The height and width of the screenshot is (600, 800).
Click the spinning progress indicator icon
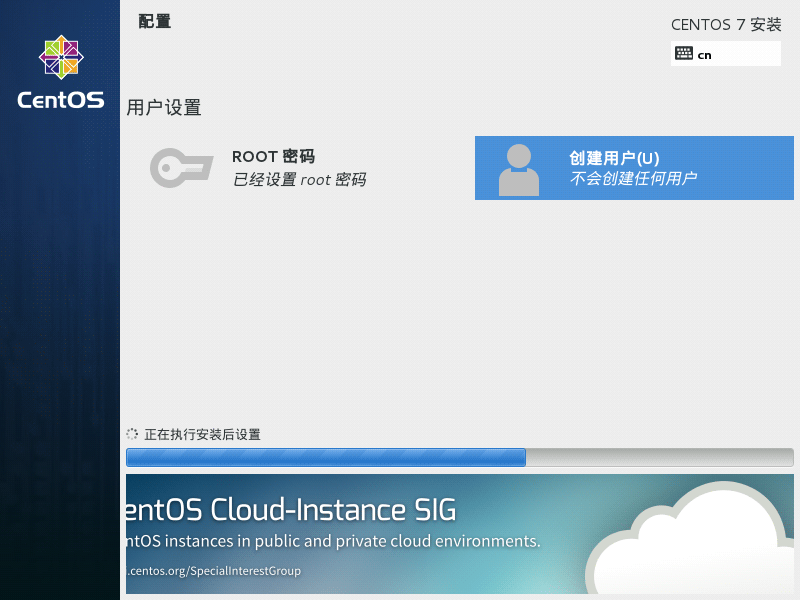(x=132, y=434)
